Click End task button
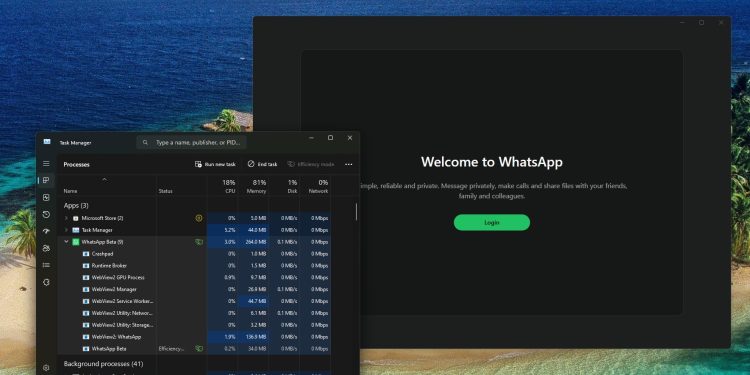750x375 pixels. click(262, 164)
